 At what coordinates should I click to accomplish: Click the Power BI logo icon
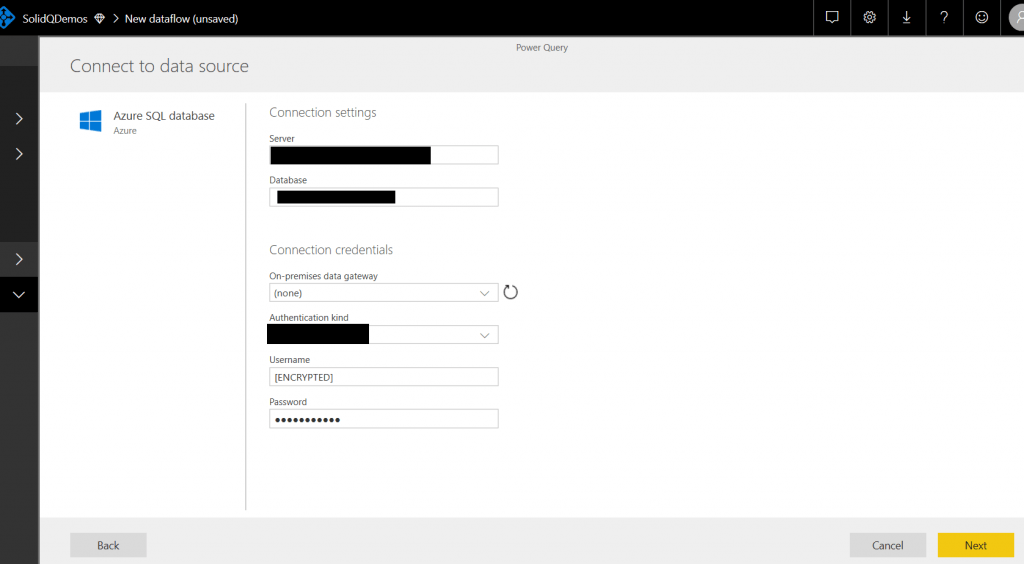tap(7, 18)
